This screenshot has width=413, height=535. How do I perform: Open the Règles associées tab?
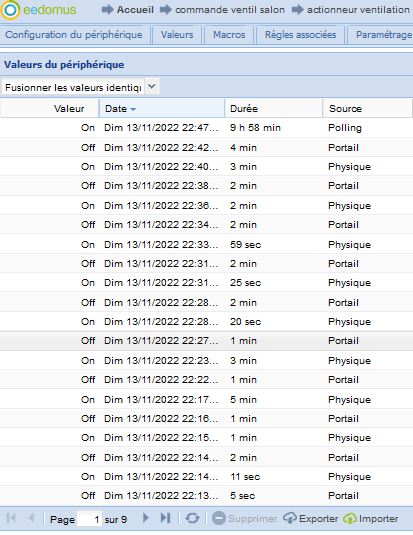(x=300, y=34)
